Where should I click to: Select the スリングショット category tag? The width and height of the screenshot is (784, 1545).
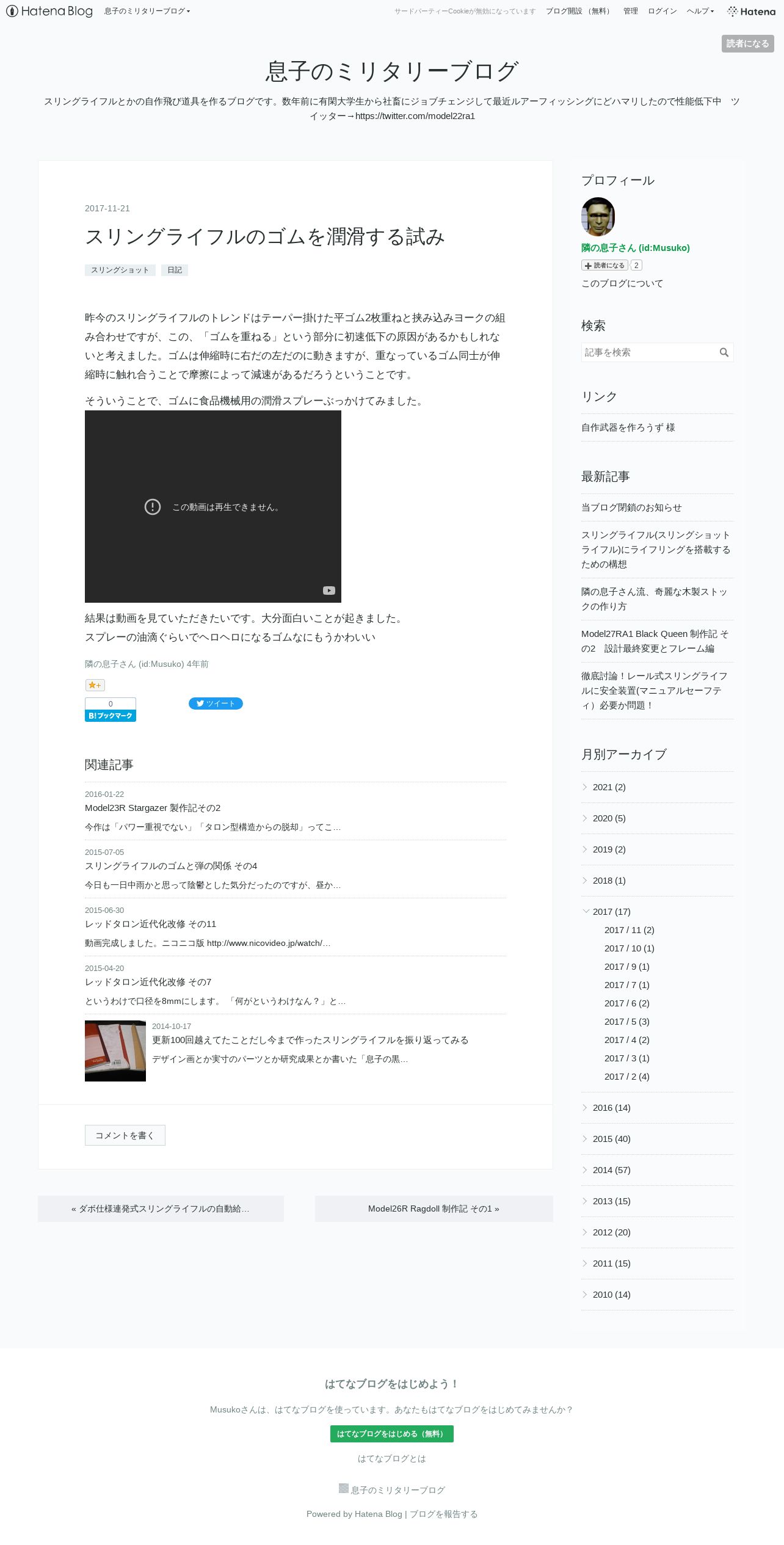pos(120,270)
